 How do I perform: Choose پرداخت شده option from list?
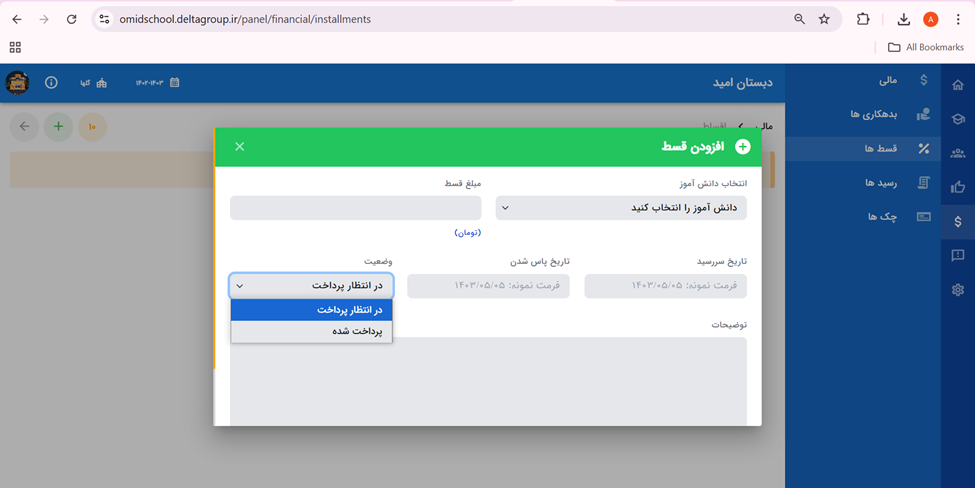(x=312, y=331)
